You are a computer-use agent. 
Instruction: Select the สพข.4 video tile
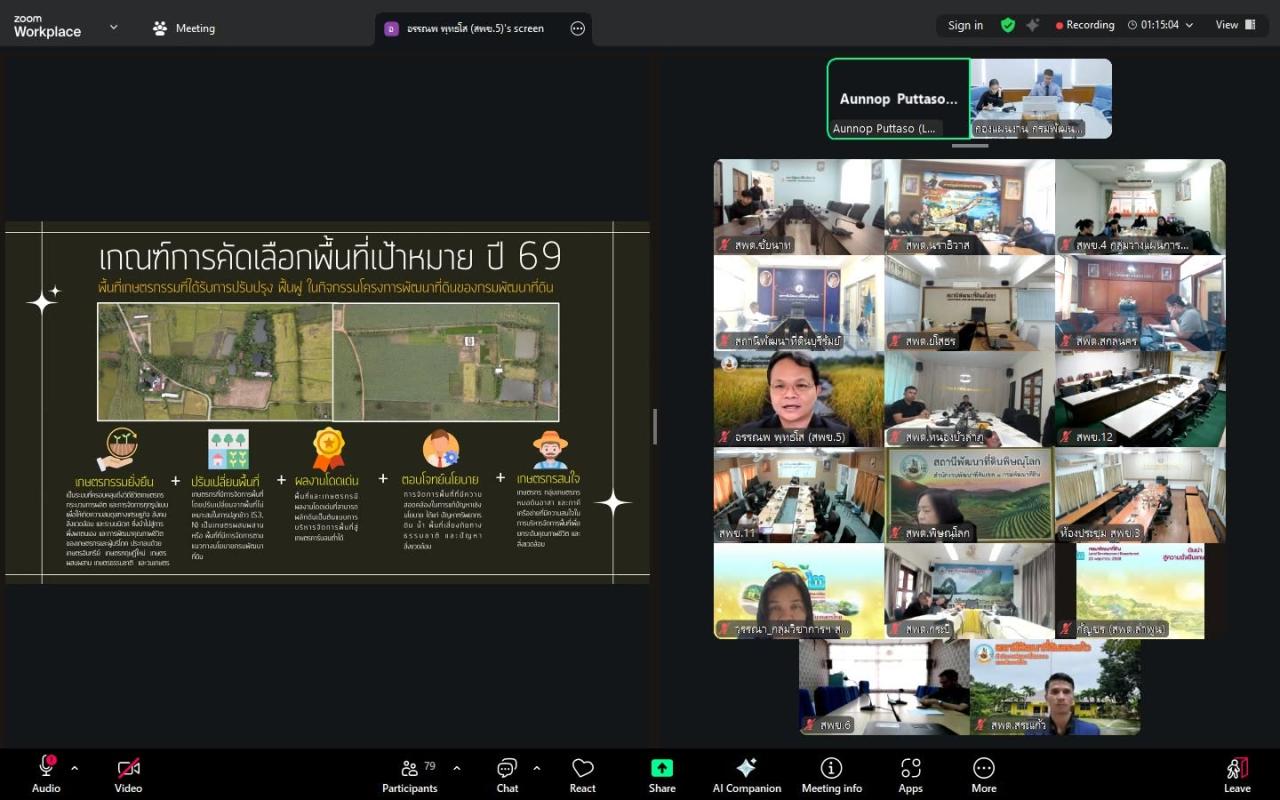(x=1140, y=207)
